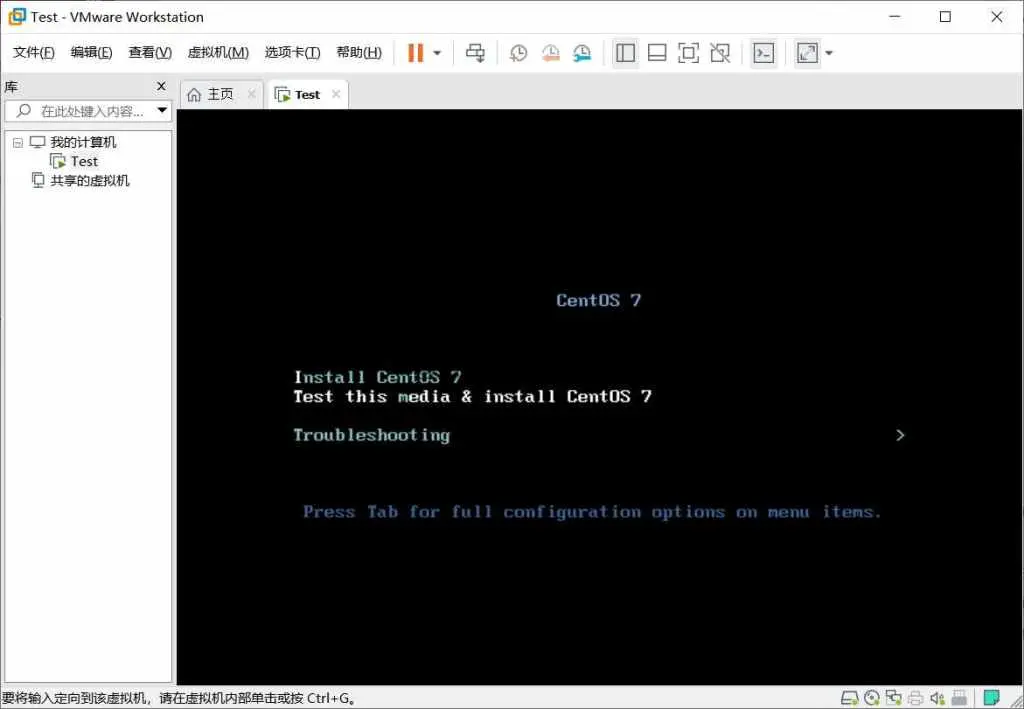Take a snapshot of this VM
Screen dimensions: 1024x709
point(519,53)
